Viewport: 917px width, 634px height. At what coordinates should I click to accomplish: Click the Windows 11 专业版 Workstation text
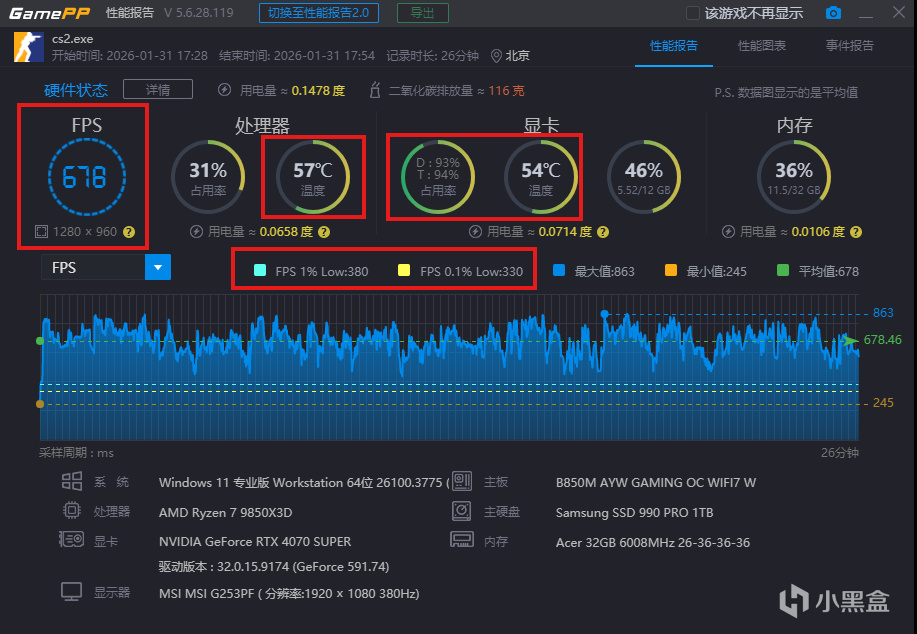304,483
